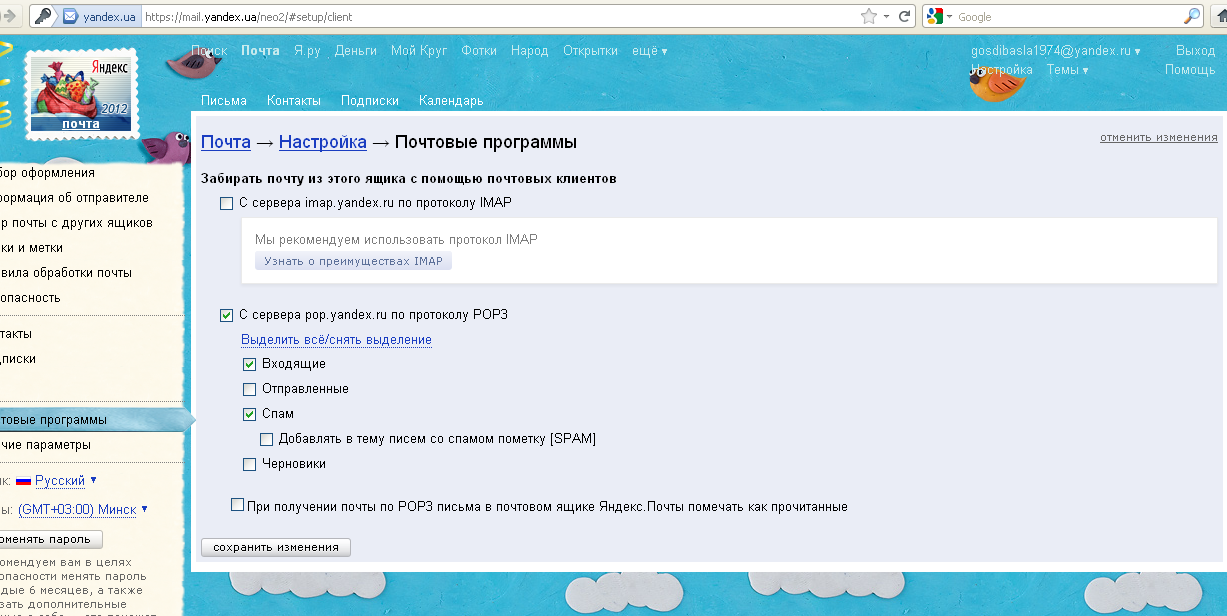Viewport: 1227px width, 616px height.
Task: Open Фотки service link
Action: 479,51
